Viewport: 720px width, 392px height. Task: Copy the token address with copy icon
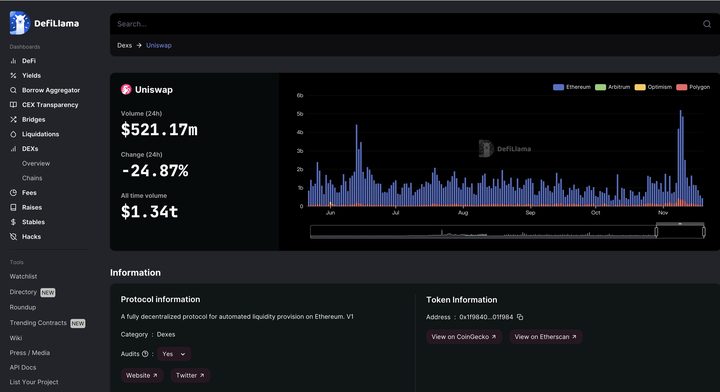coord(520,317)
